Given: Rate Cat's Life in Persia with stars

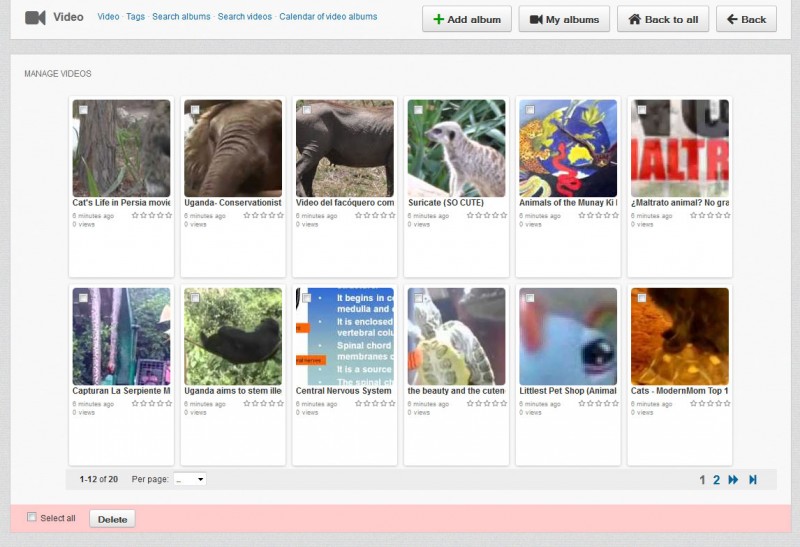Looking at the screenshot, I should pos(152,215).
